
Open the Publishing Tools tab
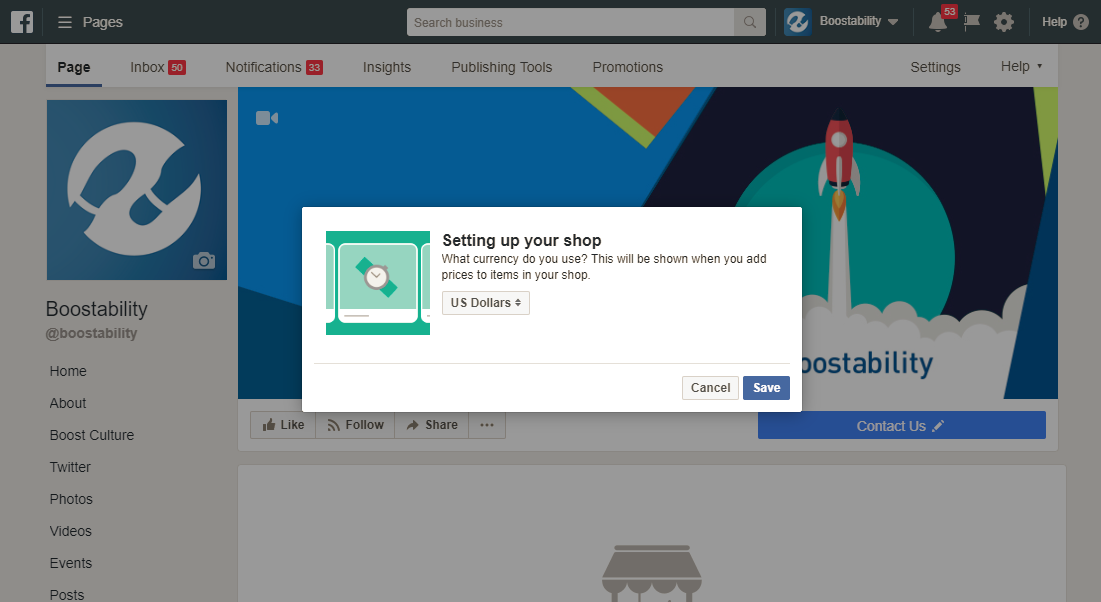[501, 67]
